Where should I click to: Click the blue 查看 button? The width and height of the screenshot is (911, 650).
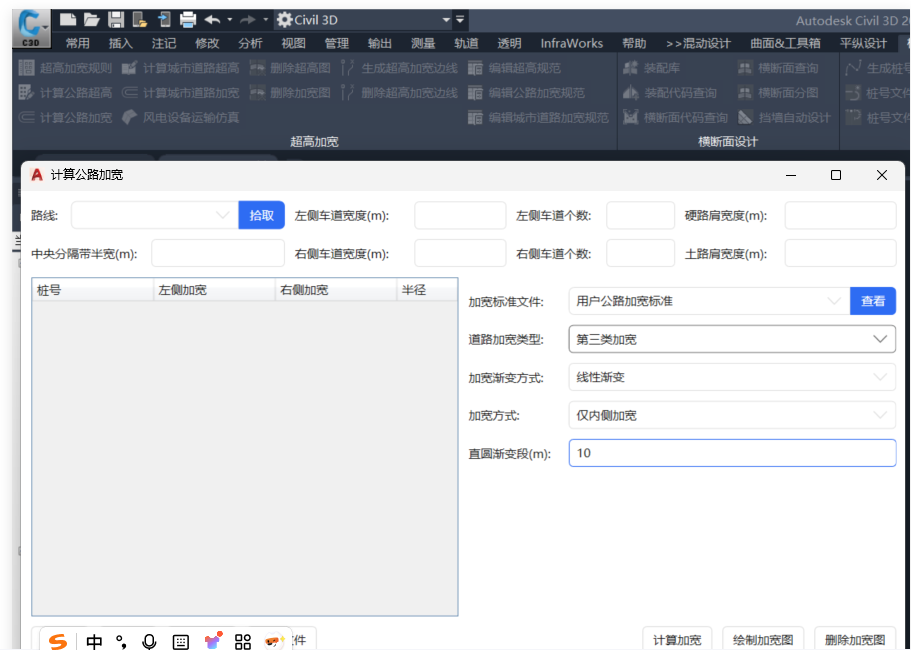coord(873,301)
